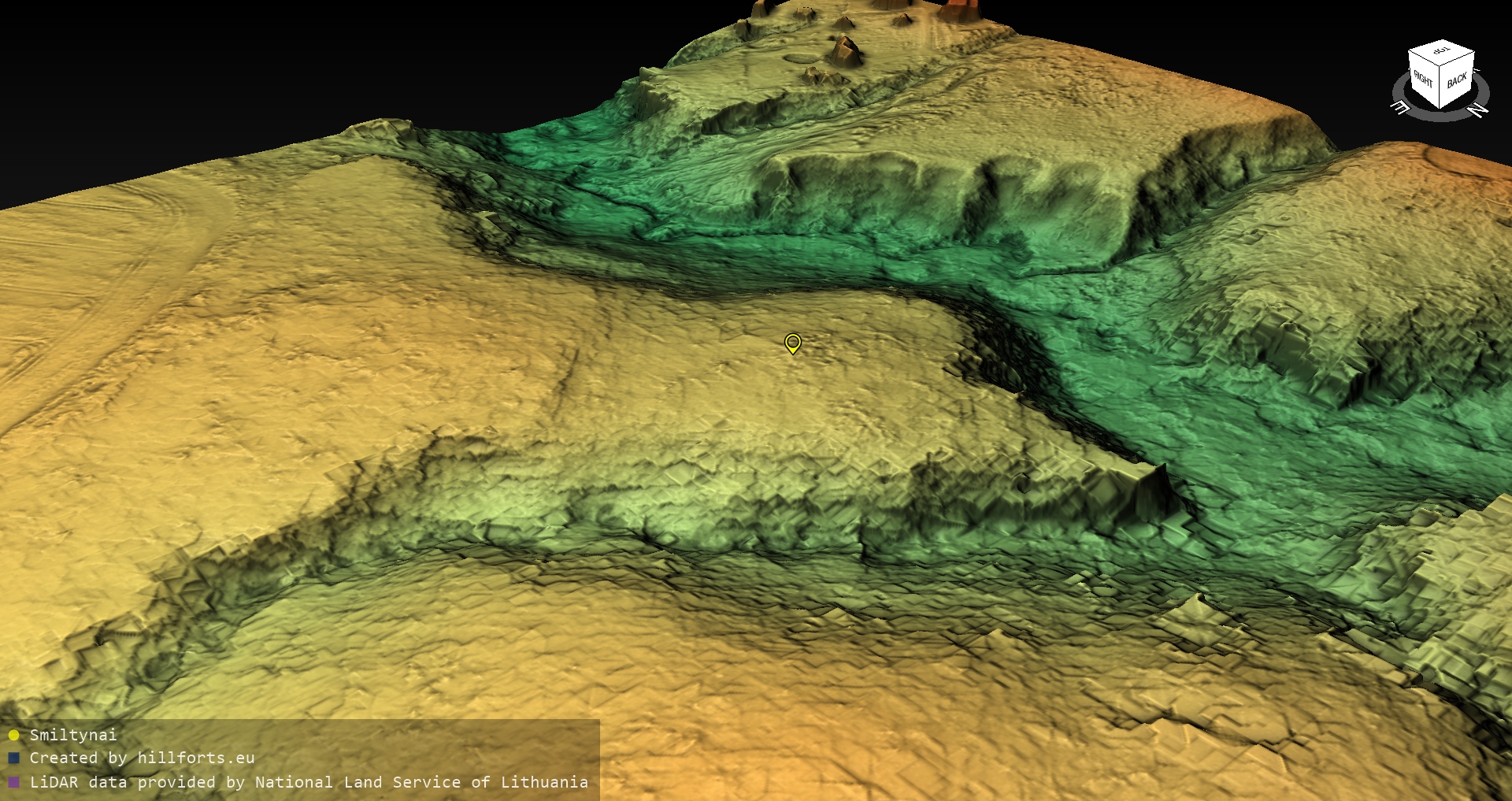Click the National Land Service of Lithuania credit
This screenshot has width=1512, height=801.
421,782
